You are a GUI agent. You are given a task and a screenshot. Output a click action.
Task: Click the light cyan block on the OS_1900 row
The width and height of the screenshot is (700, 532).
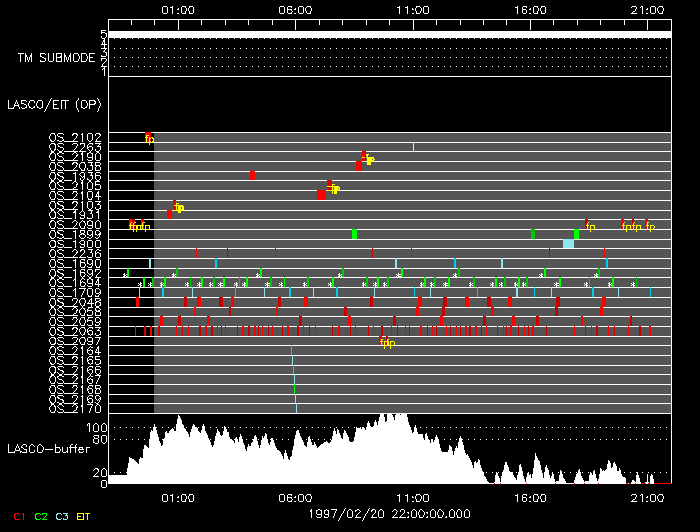click(x=568, y=243)
